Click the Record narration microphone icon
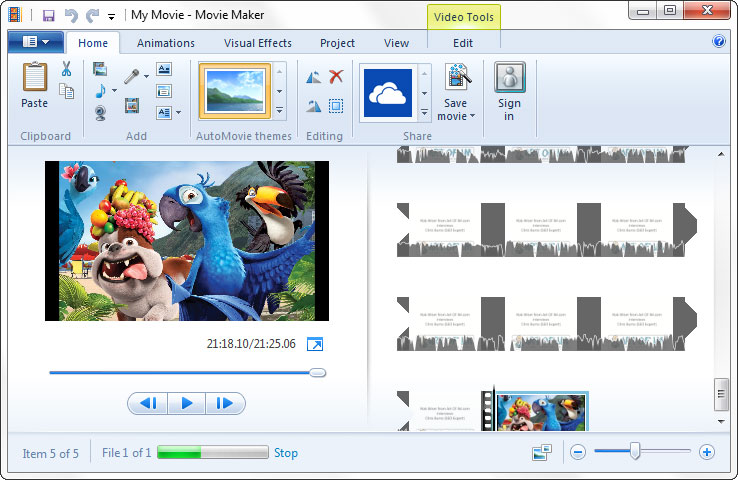 pyautogui.click(x=132, y=76)
